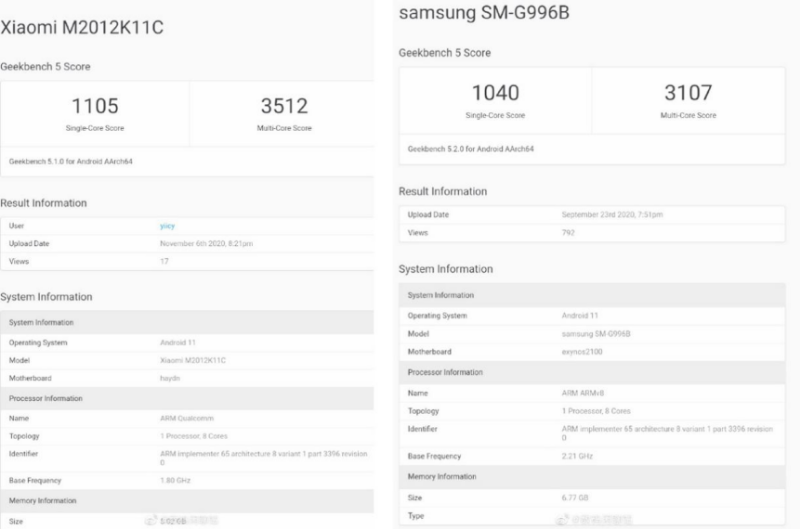Click Xiaomi 'Result Information' heading
Viewport: 801px width, 530px height.
(x=43, y=203)
